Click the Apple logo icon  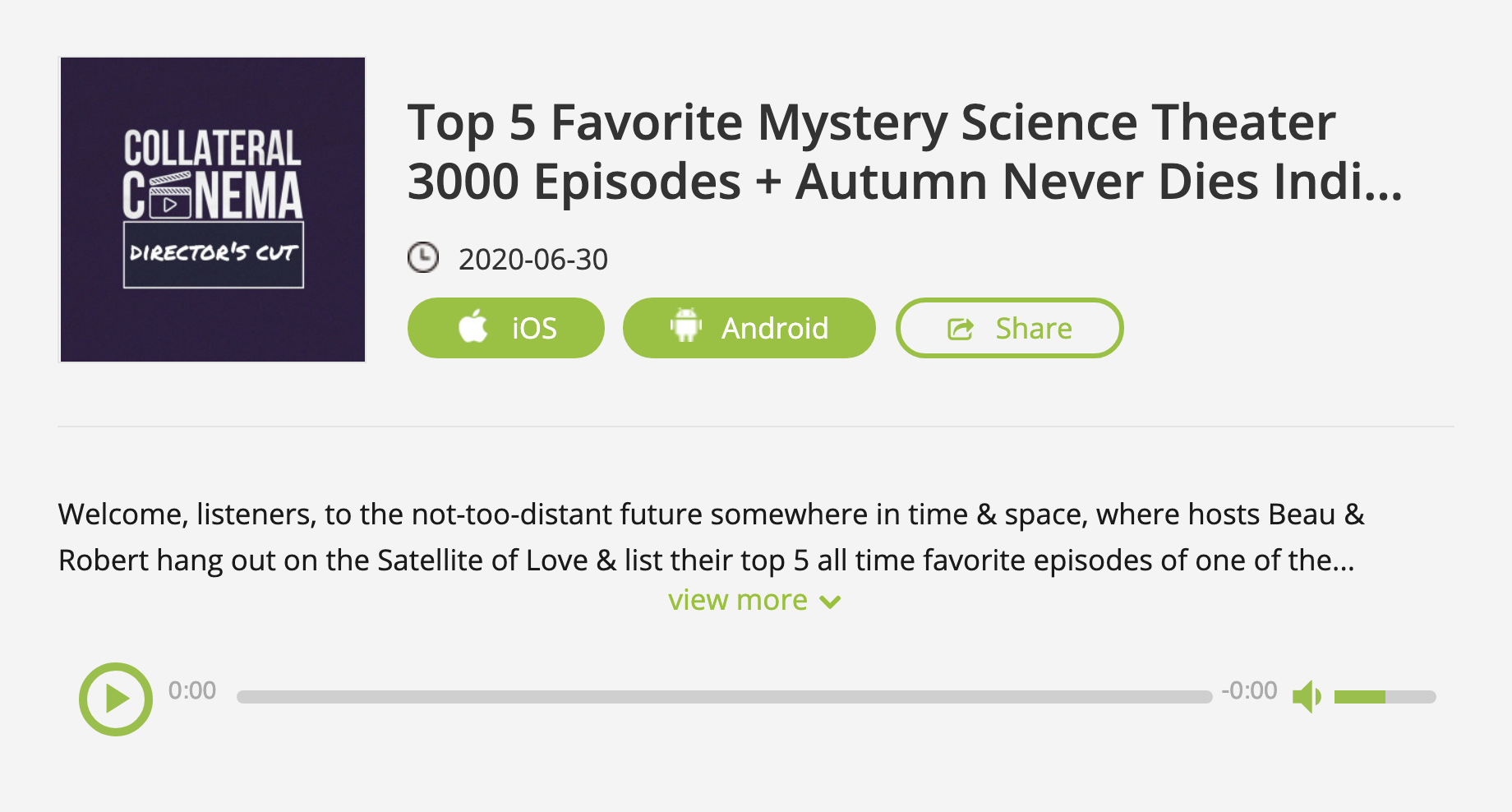[473, 327]
